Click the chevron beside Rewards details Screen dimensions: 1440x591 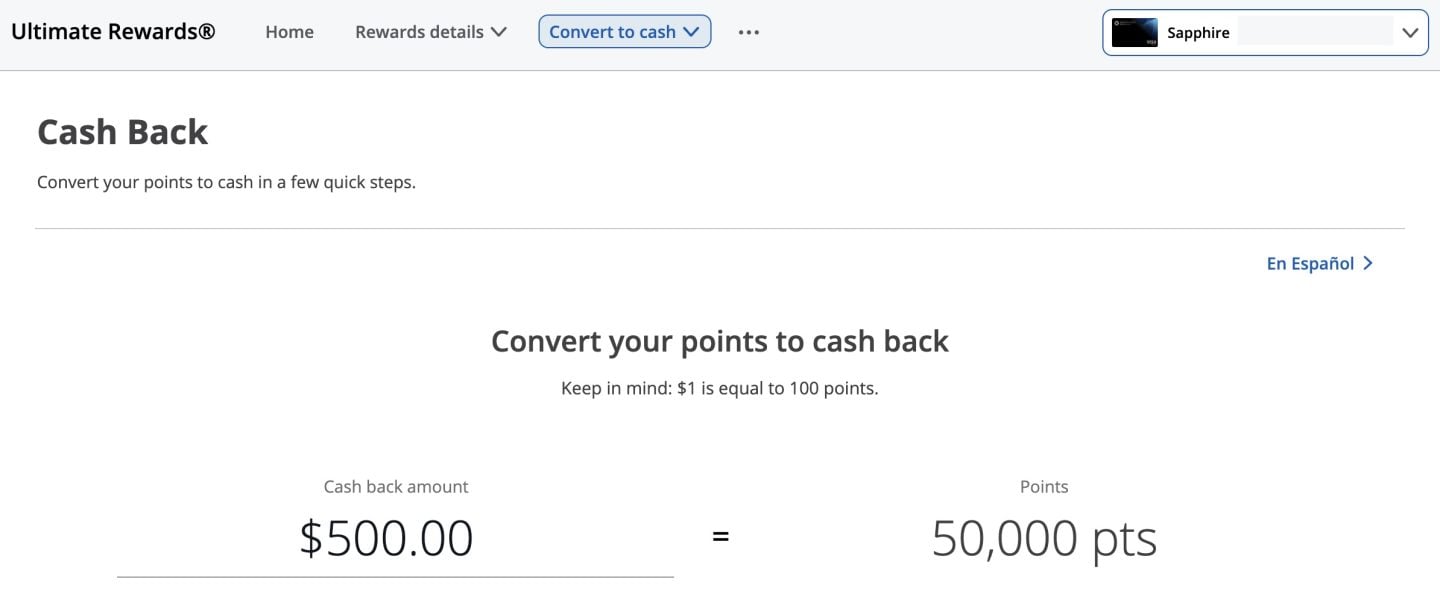[x=499, y=32]
